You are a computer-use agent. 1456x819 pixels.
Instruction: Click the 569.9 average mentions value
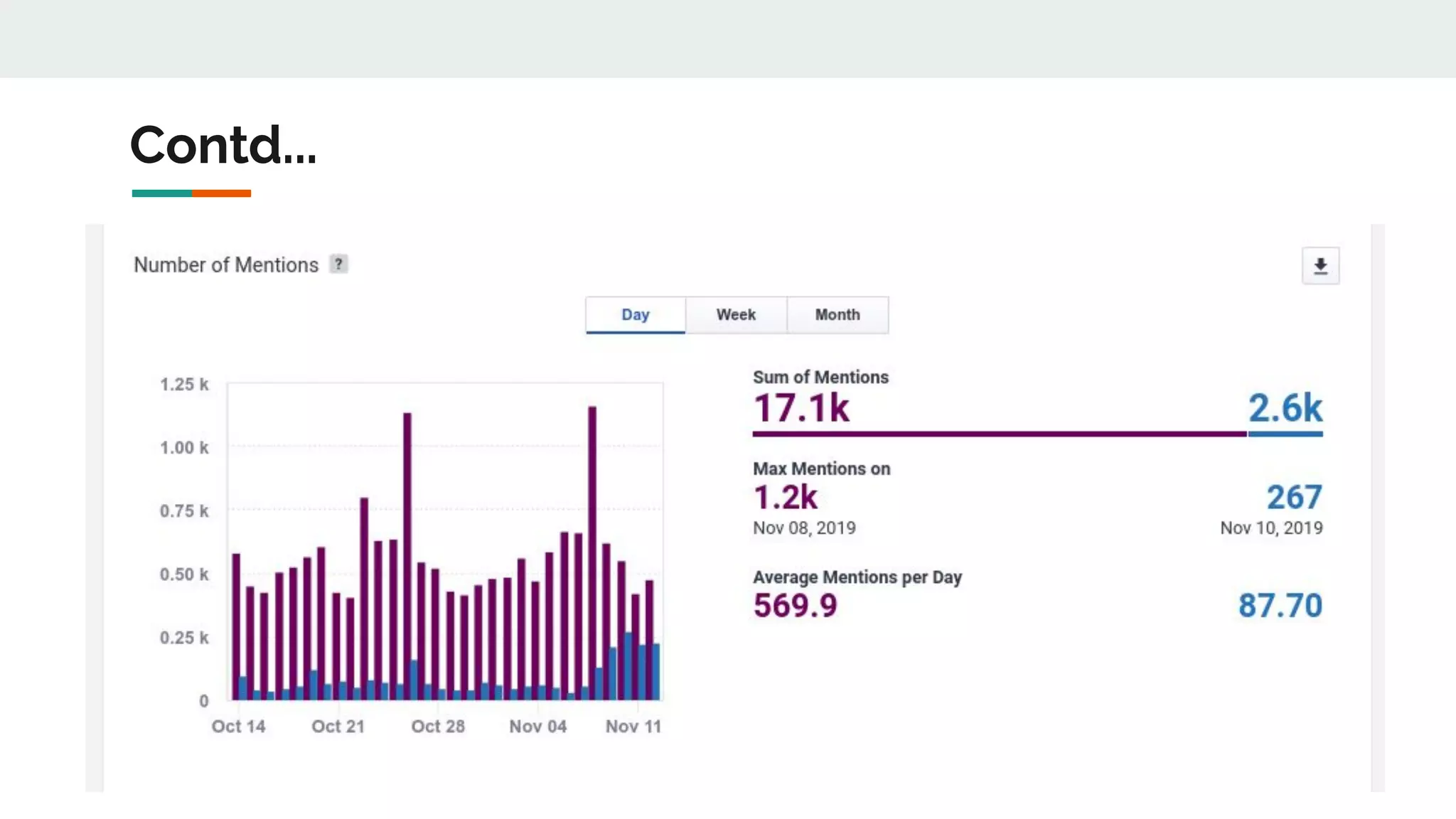[795, 606]
